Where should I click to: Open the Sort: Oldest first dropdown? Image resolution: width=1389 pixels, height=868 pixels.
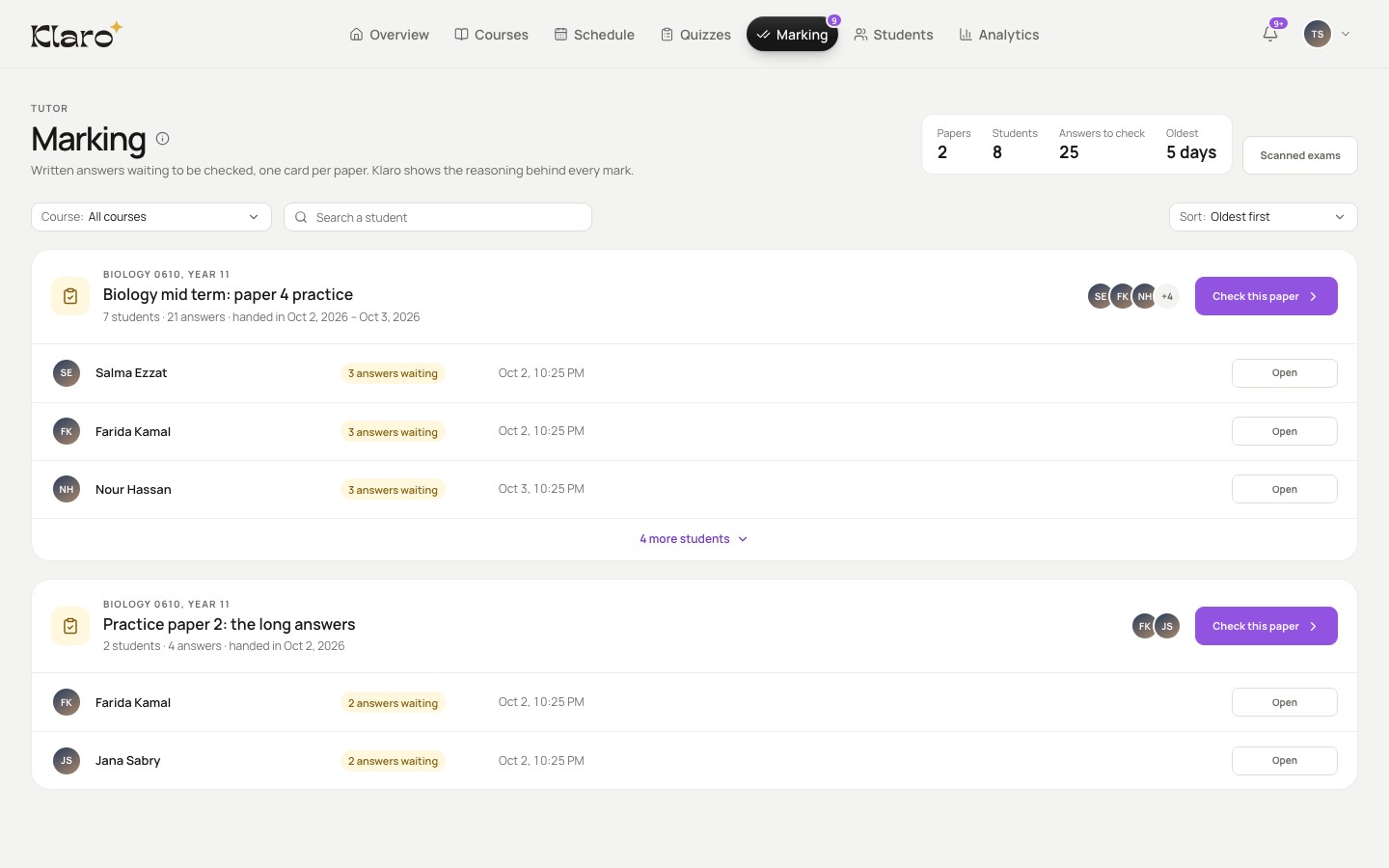tap(1263, 217)
